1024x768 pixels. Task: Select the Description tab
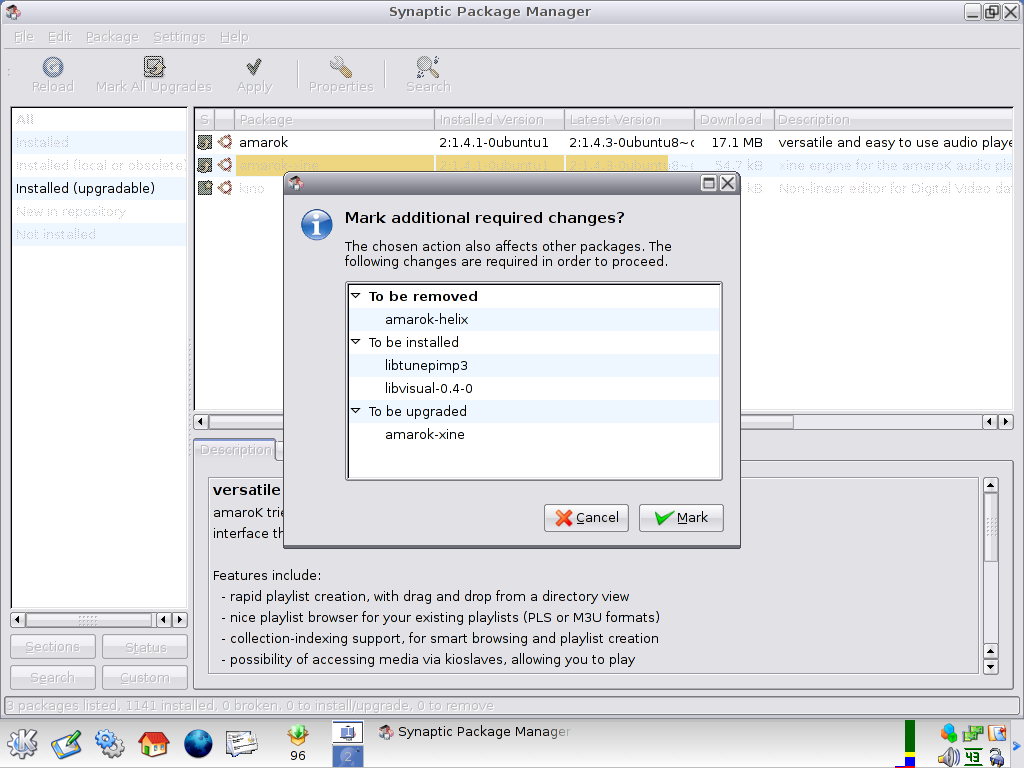click(235, 449)
